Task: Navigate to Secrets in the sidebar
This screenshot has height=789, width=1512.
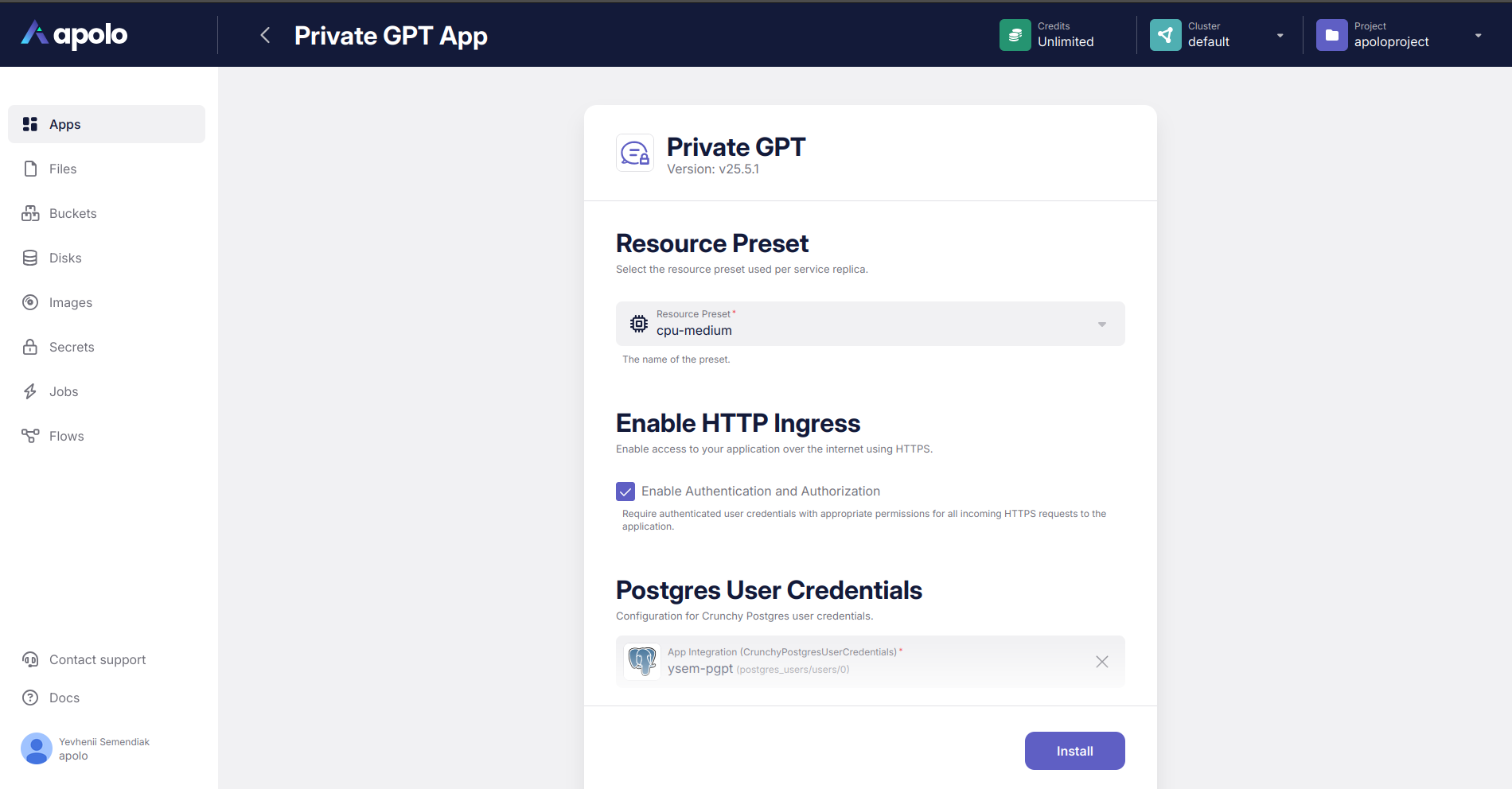Action: point(72,347)
